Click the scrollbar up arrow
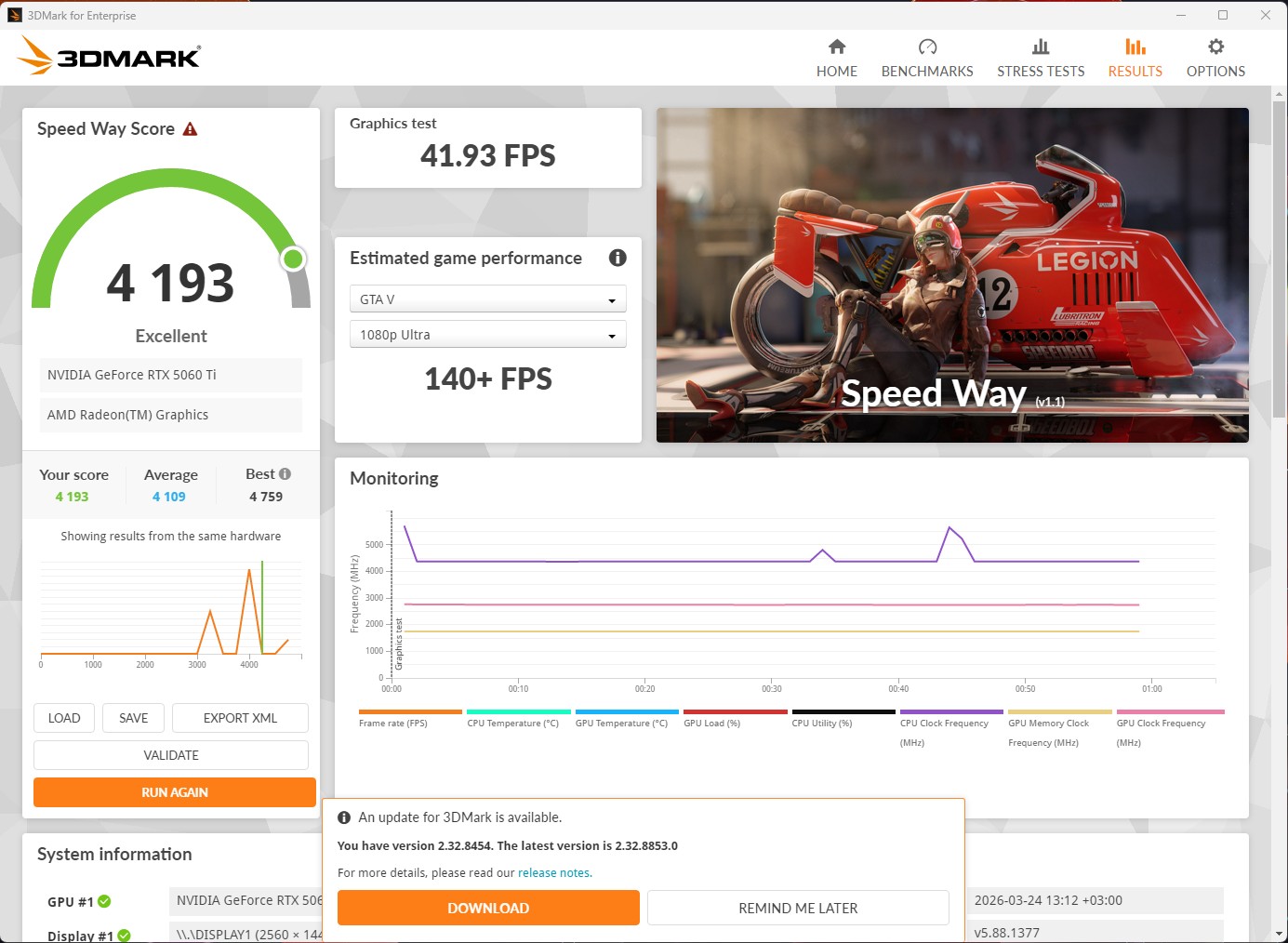 pos(1280,93)
